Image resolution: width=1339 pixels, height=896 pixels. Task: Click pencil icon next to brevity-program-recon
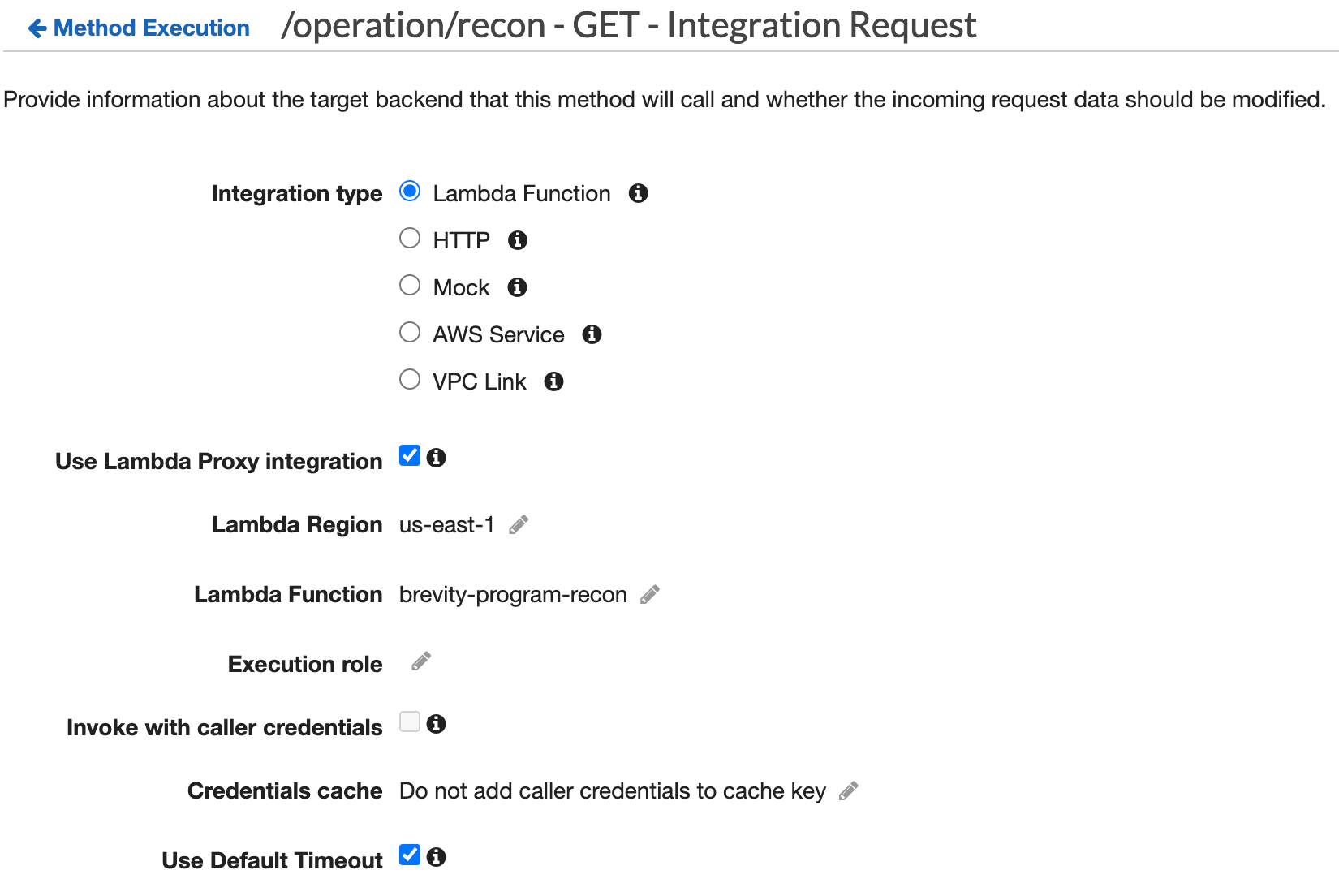click(650, 595)
